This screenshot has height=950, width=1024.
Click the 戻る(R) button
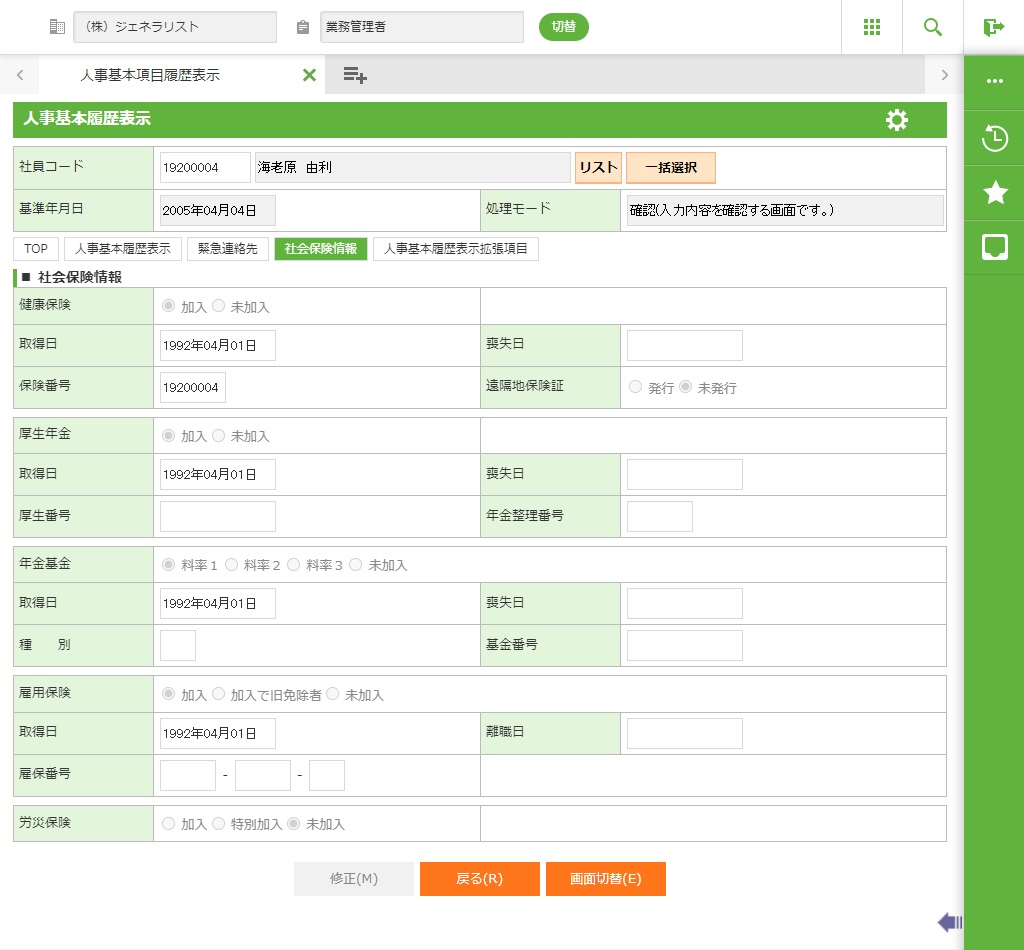click(x=479, y=879)
